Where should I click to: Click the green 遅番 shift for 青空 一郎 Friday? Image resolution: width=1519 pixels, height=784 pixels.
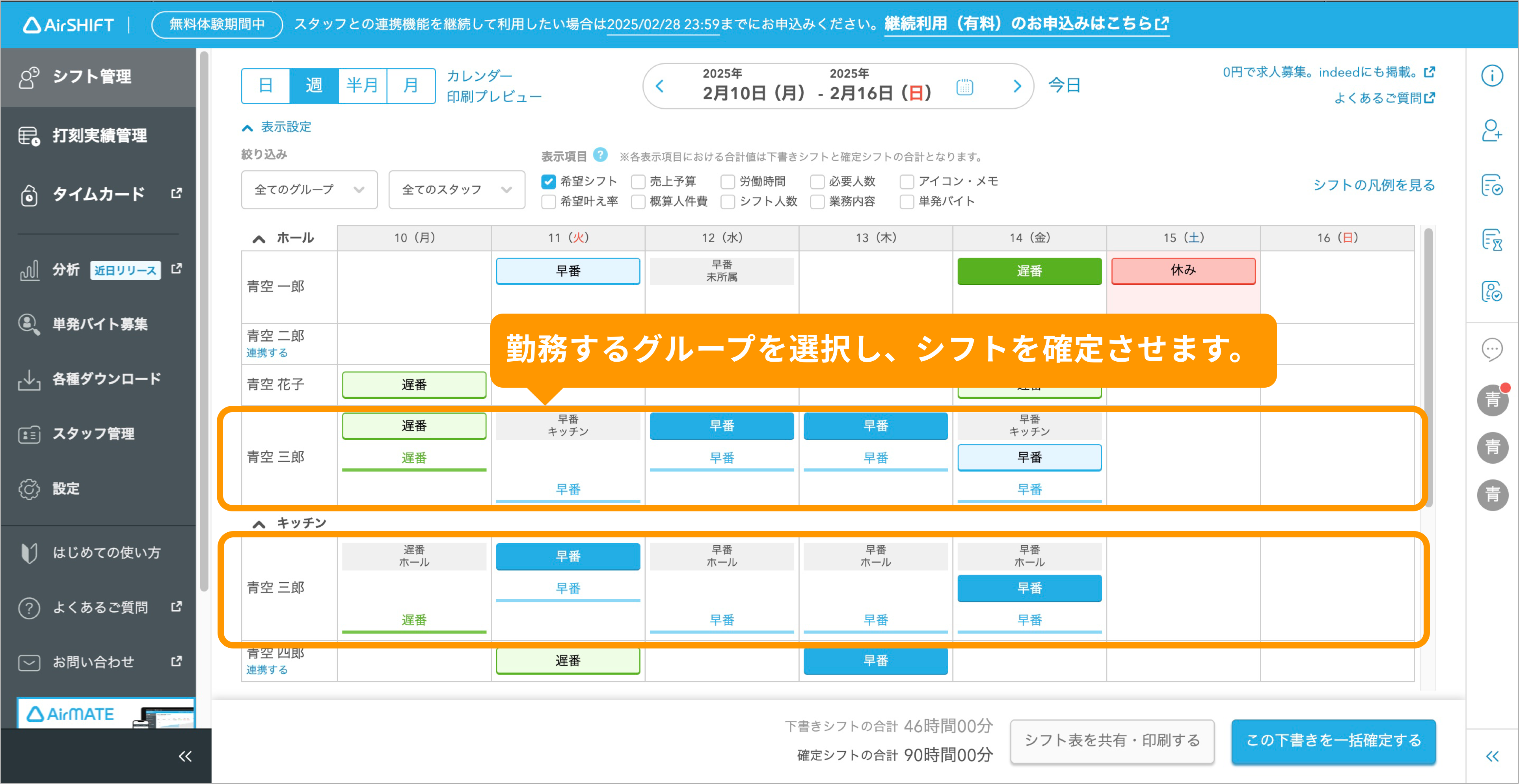(x=1029, y=271)
